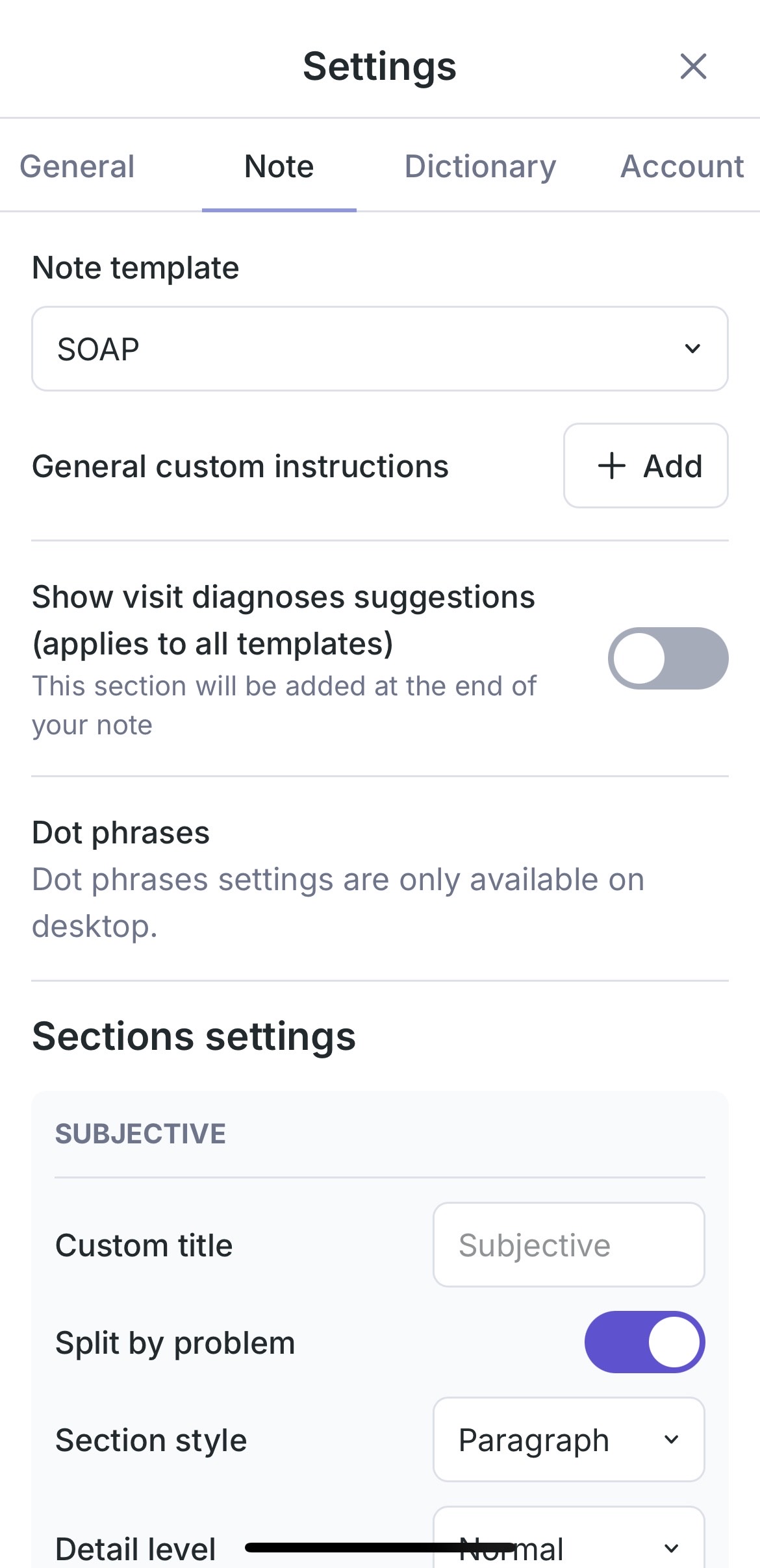The width and height of the screenshot is (760, 1568).
Task: Switch to the General tab
Action: pyautogui.click(x=77, y=166)
